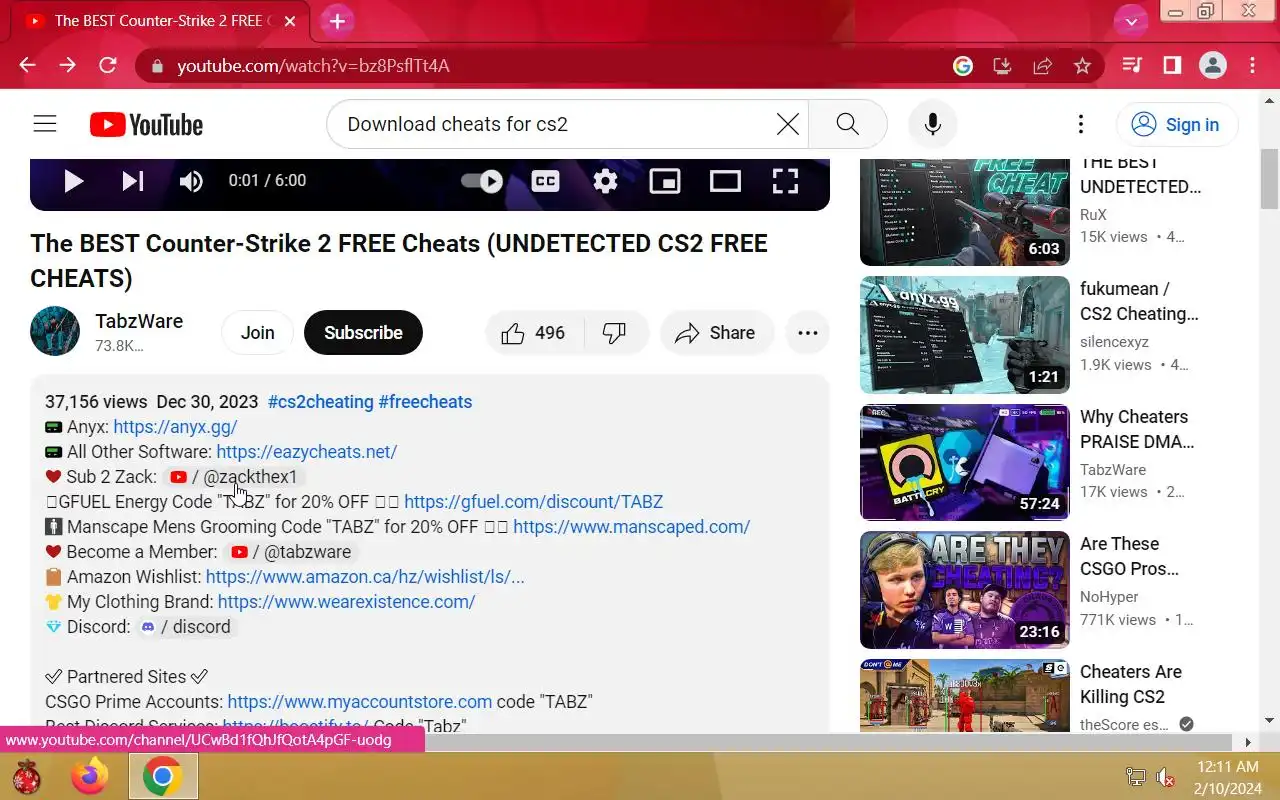Clear the search box with X icon

(788, 124)
